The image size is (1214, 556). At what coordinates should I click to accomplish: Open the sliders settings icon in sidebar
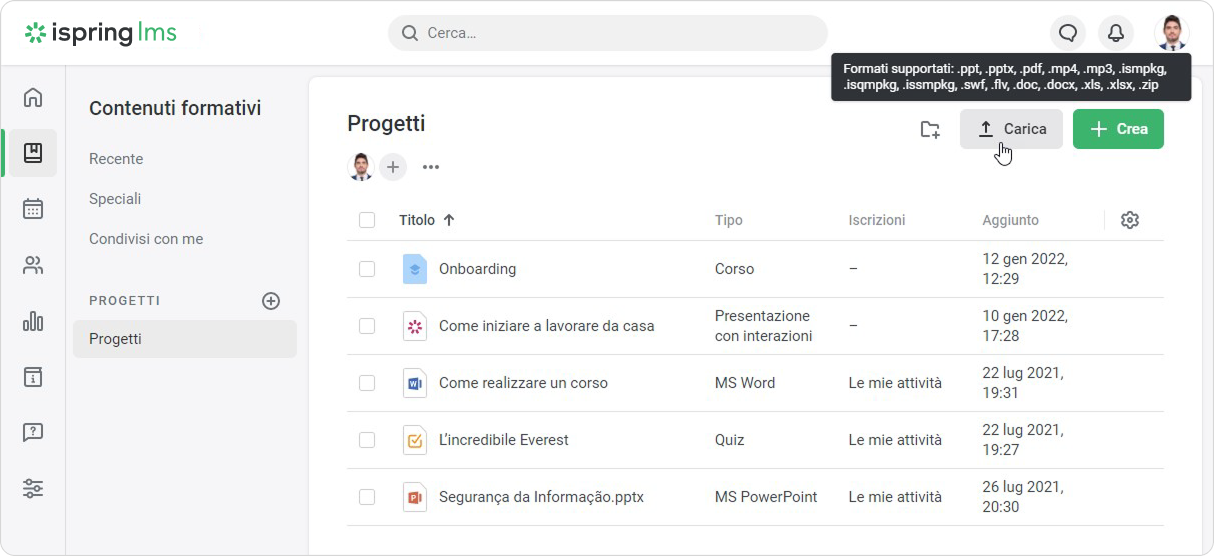pos(33,489)
